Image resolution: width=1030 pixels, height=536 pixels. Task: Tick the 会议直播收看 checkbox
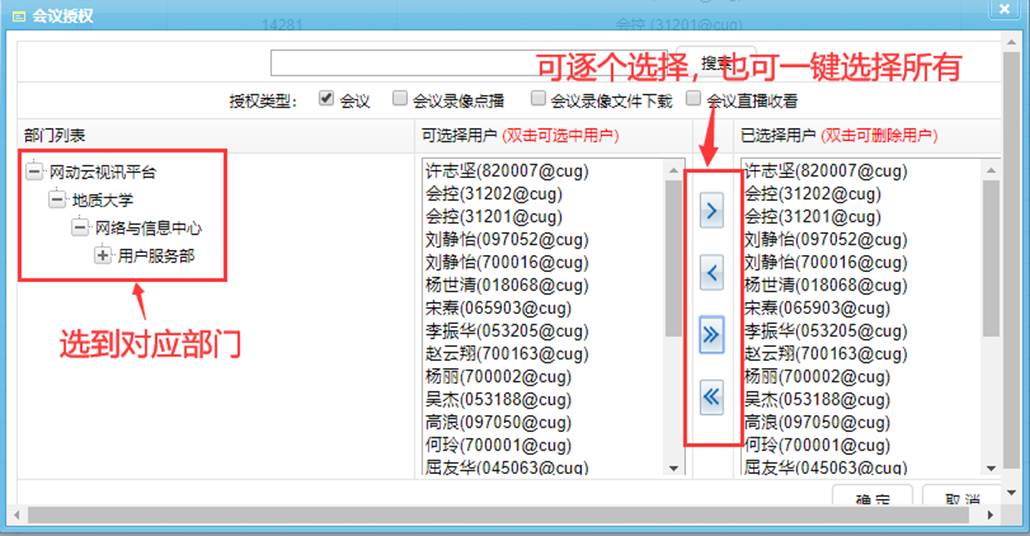click(x=694, y=99)
